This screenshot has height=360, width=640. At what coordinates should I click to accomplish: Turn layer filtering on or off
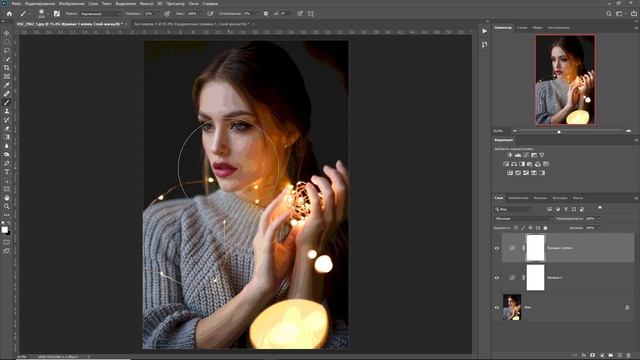pyautogui.click(x=600, y=208)
